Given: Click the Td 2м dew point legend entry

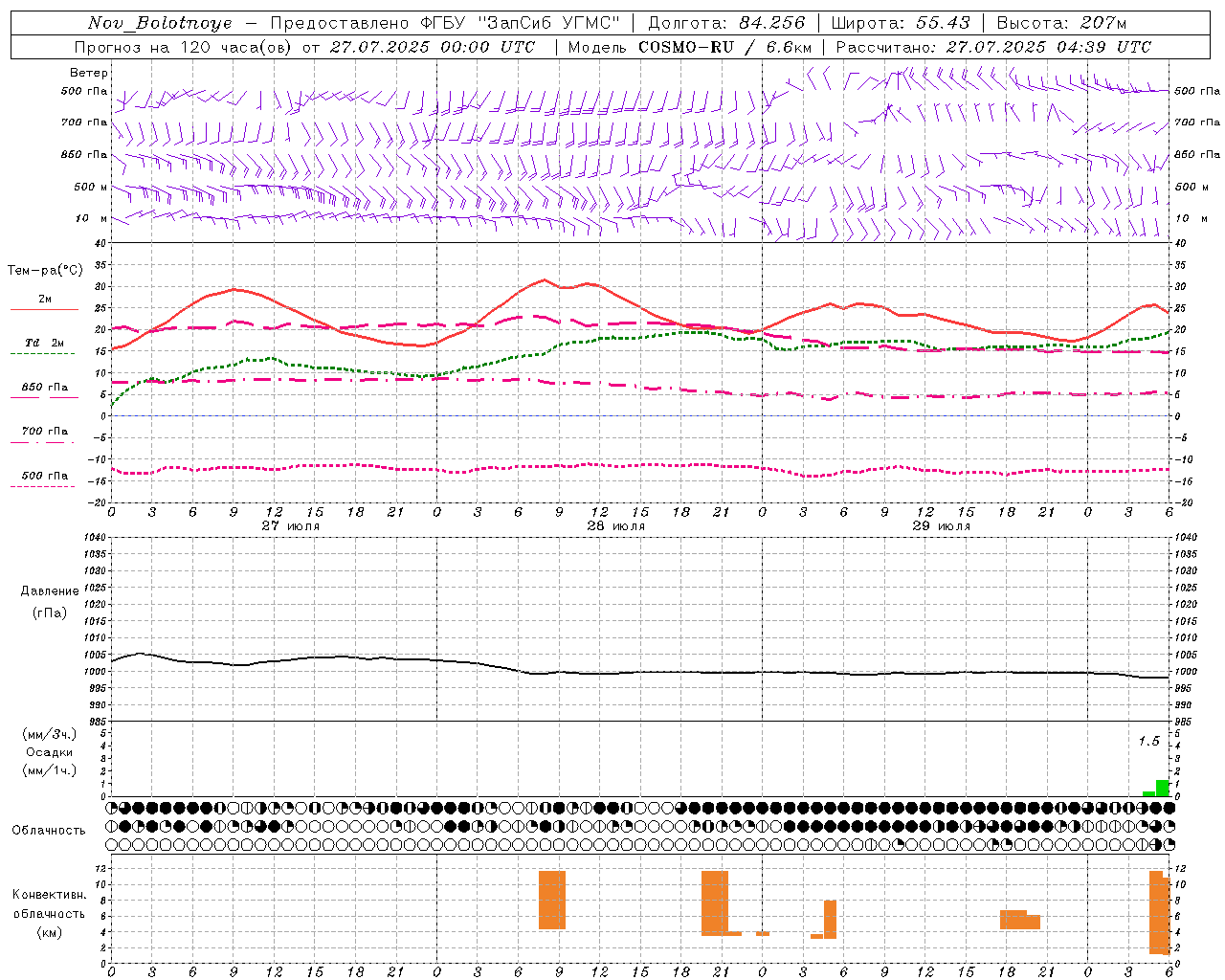Looking at the screenshot, I should (44, 343).
